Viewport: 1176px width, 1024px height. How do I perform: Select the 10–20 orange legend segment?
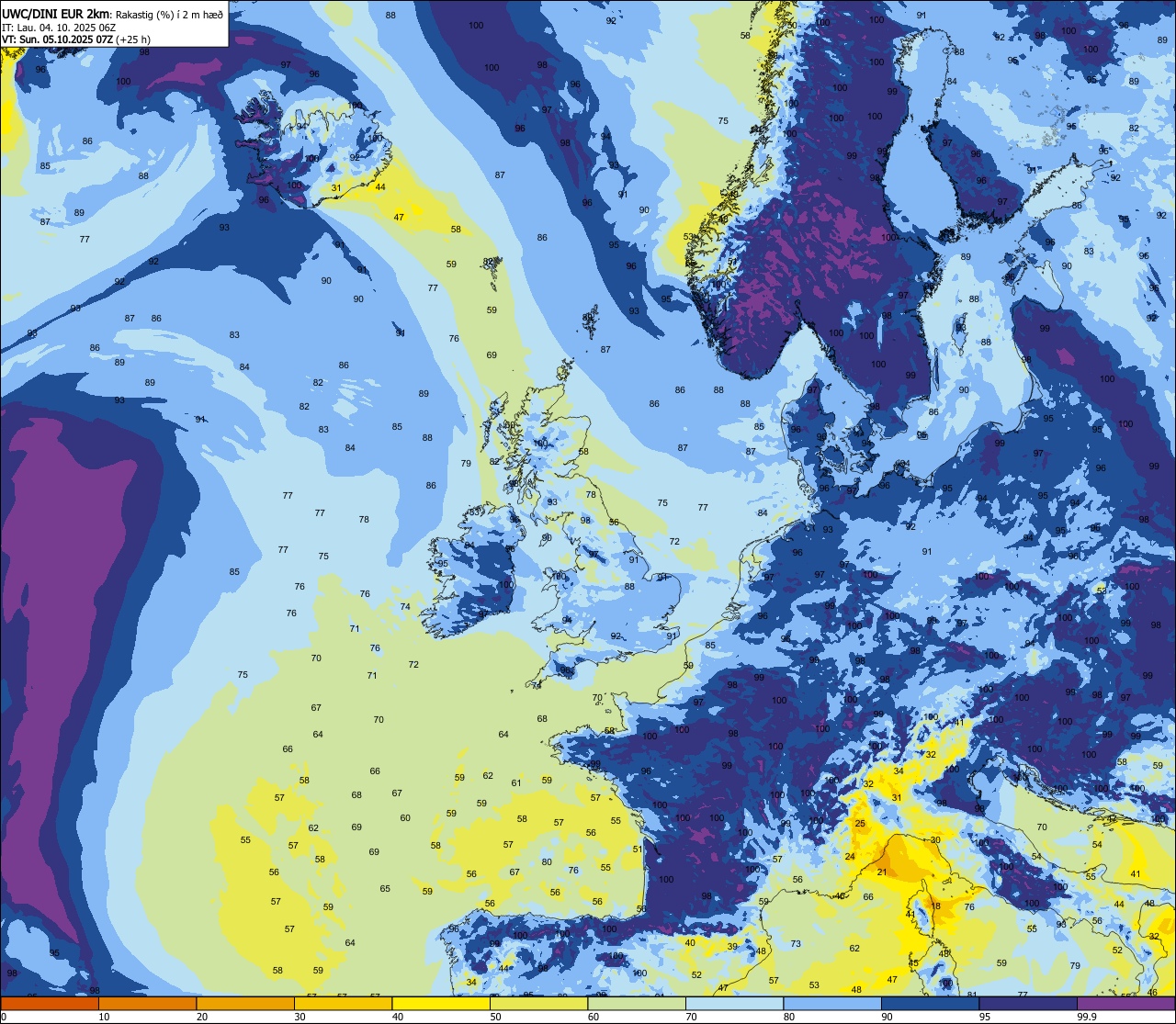147,1003
